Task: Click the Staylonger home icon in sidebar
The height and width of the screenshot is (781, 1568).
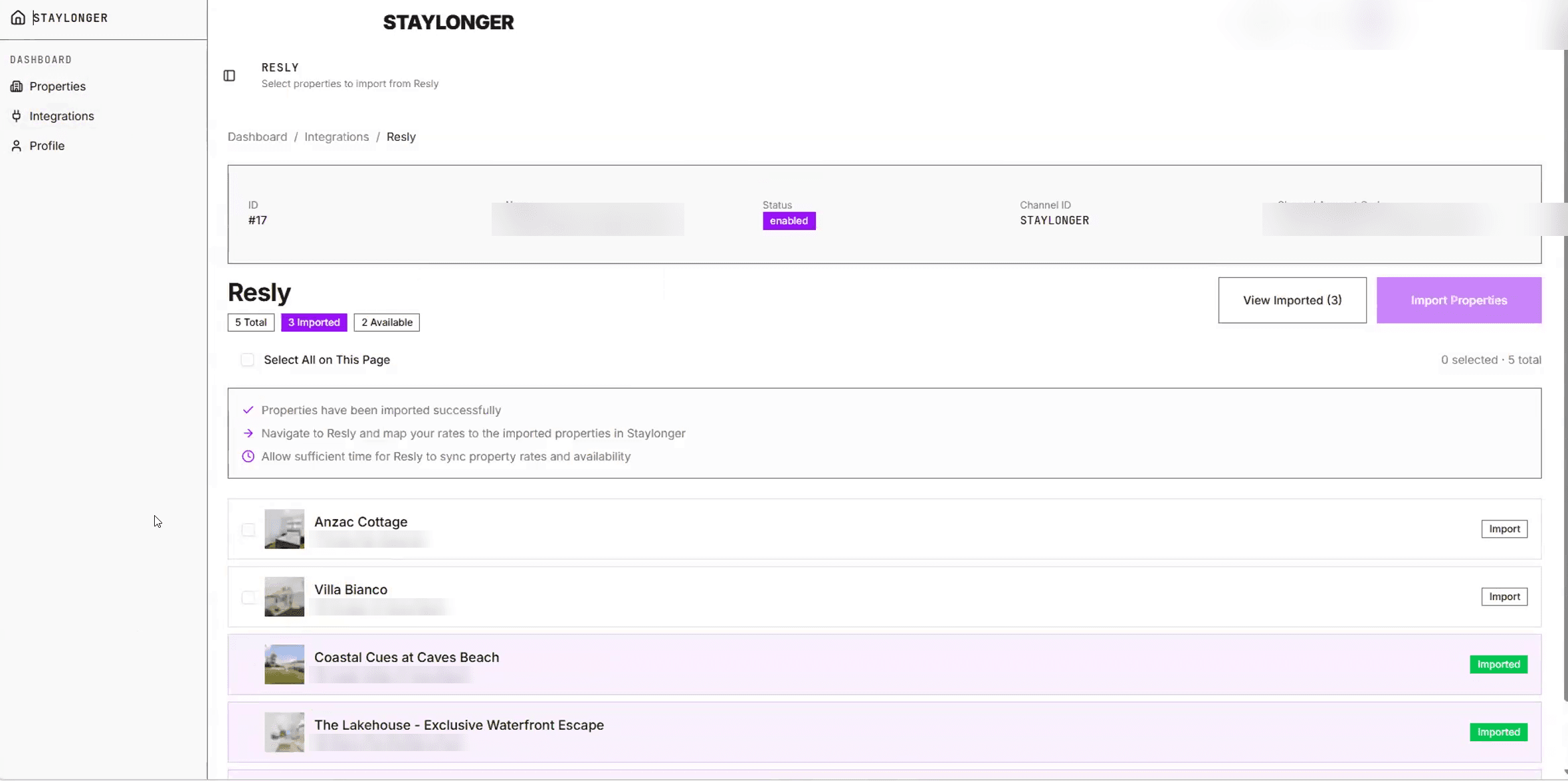Action: 18,18
